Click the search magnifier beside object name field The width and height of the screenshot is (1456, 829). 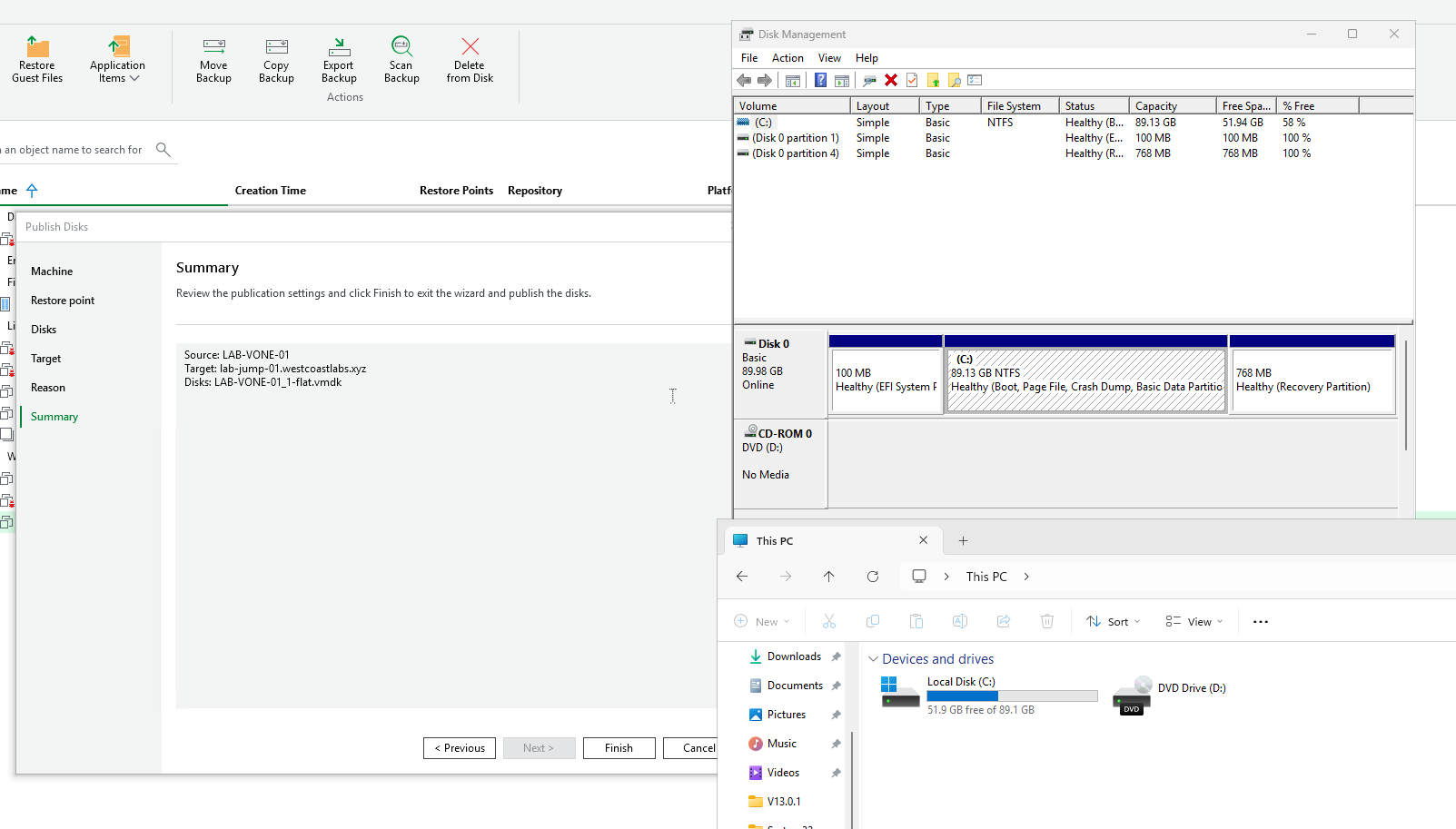(x=163, y=150)
